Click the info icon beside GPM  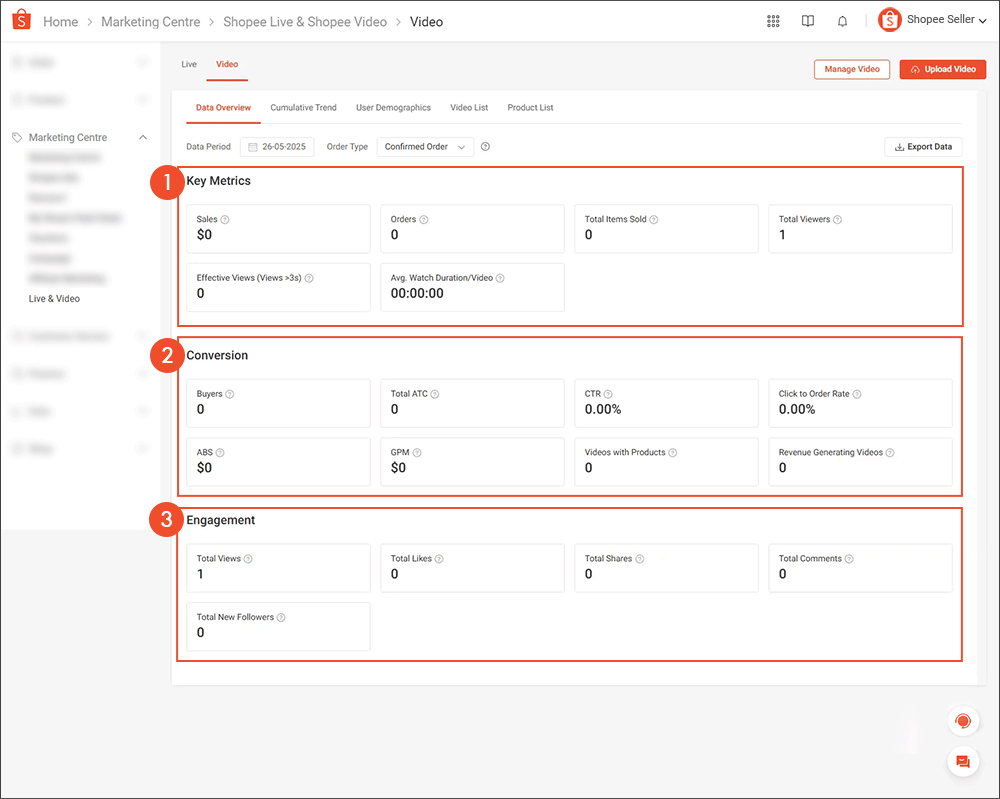(x=417, y=453)
